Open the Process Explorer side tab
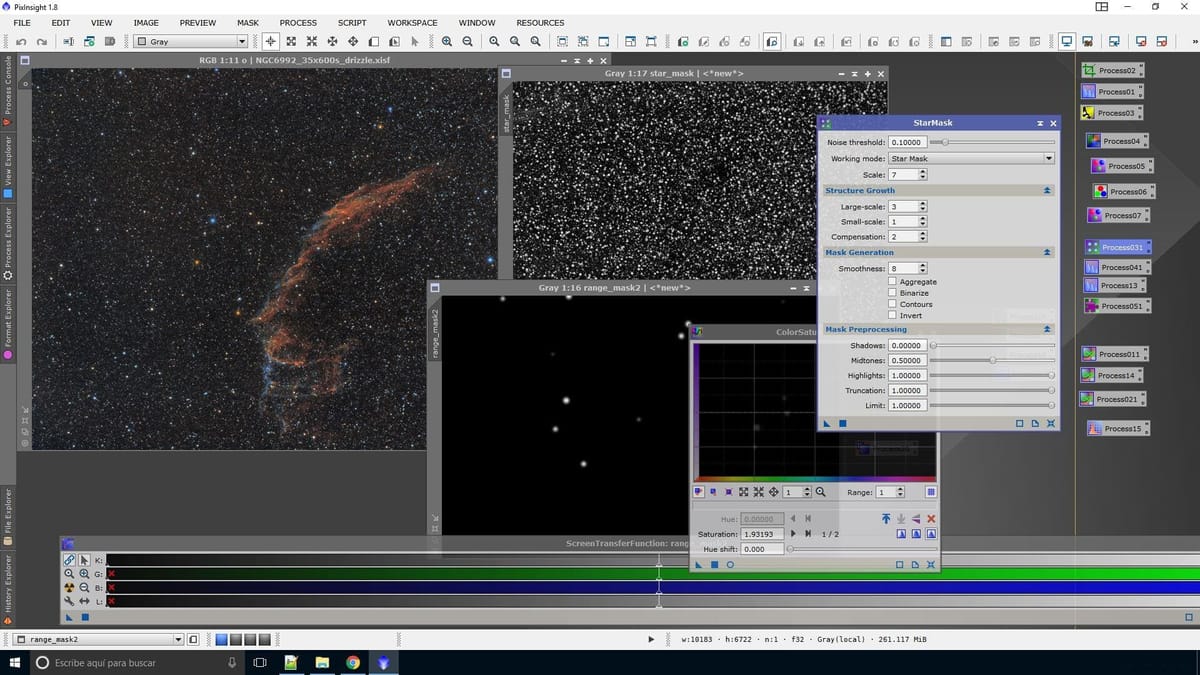The height and width of the screenshot is (675, 1200). pos(8,243)
